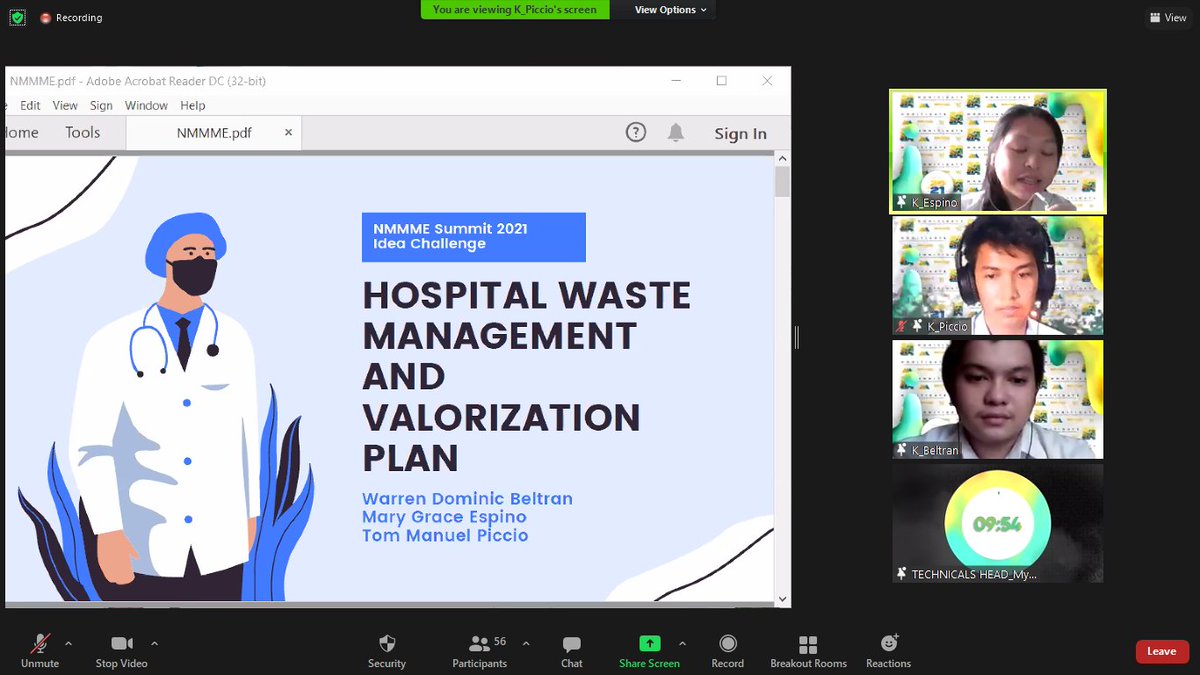Click the shared-screen panel divider handle
The height and width of the screenshot is (675, 1200).
(x=797, y=338)
